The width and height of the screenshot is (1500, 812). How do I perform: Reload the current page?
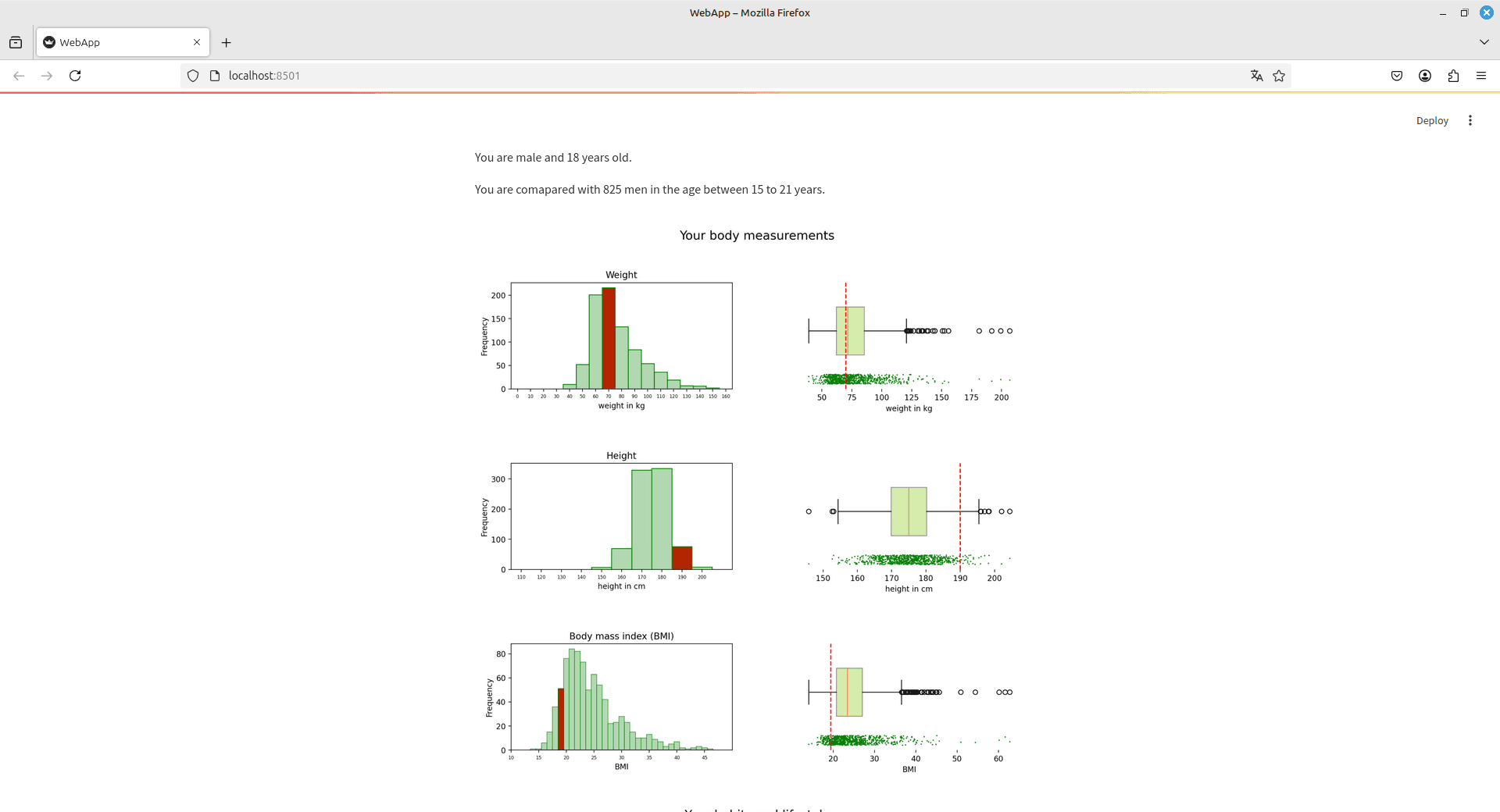[75, 76]
